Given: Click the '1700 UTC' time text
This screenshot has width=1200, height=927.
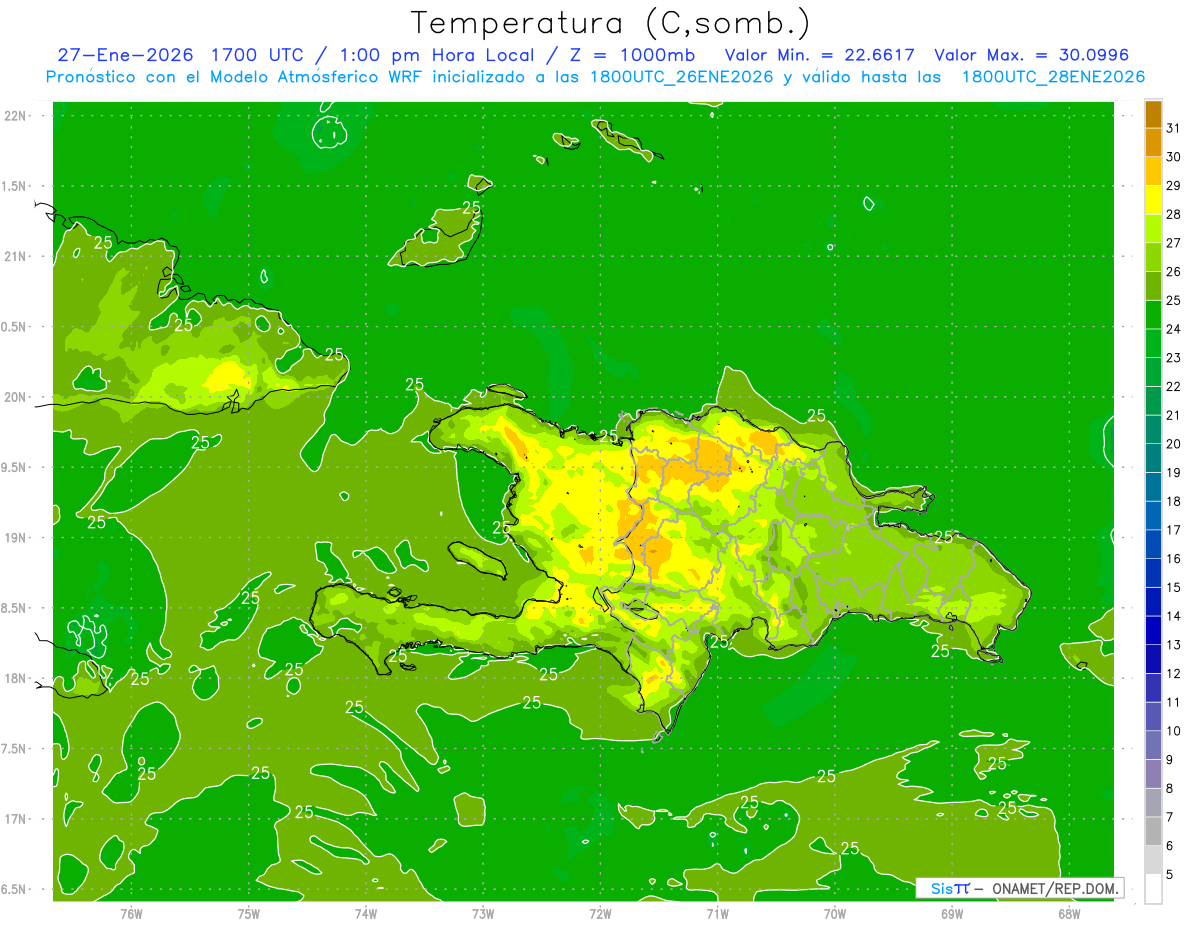Looking at the screenshot, I should pyautogui.click(x=257, y=56).
